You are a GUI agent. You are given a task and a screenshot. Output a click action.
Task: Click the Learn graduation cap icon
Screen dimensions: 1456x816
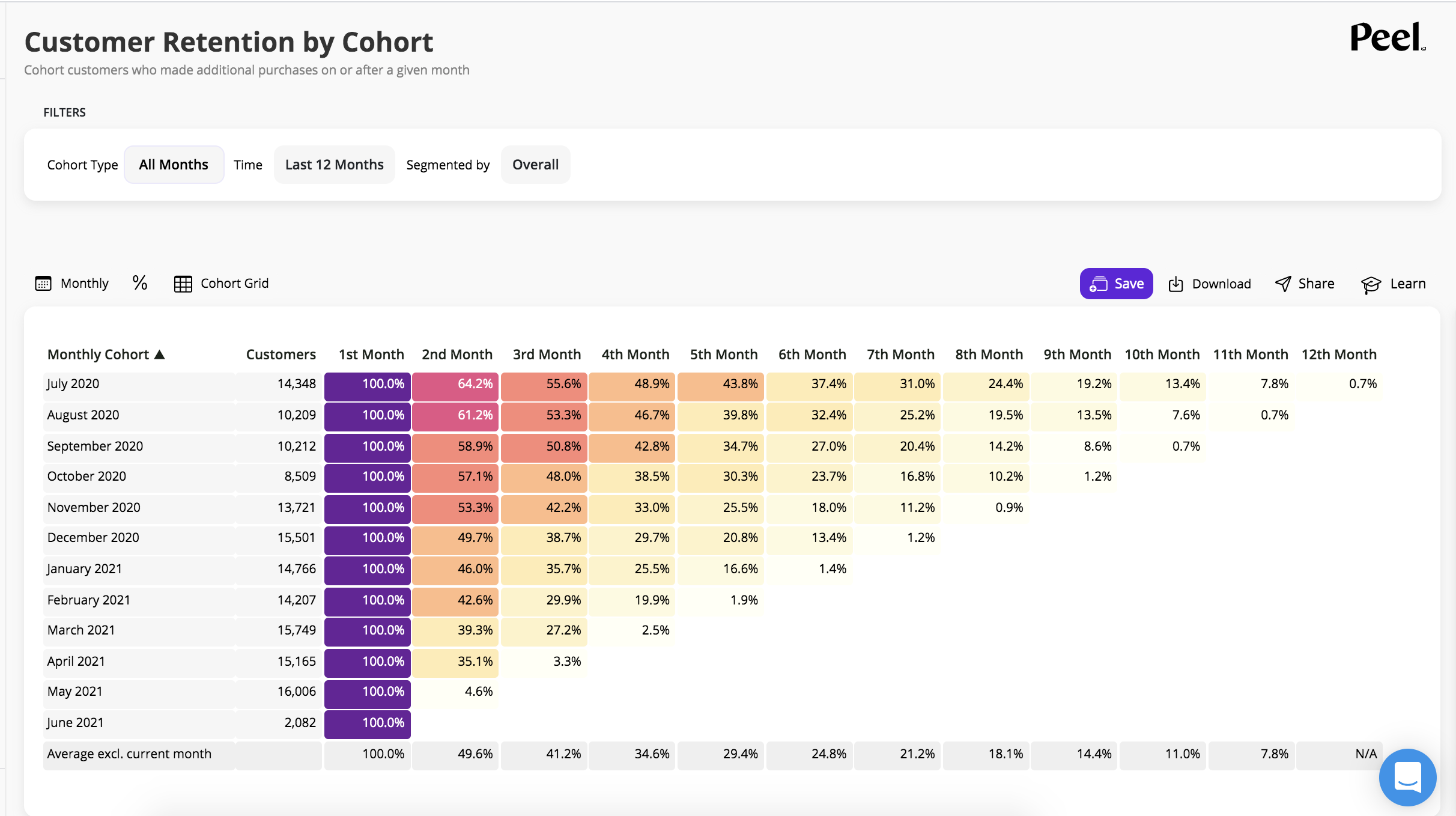tap(1371, 284)
